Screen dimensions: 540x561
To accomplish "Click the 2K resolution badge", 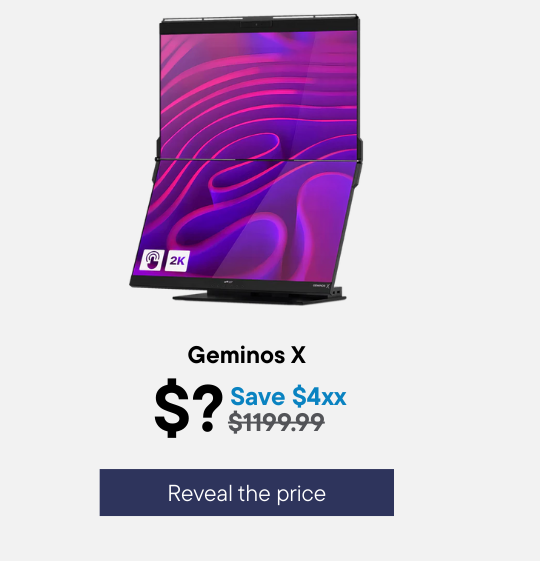I will (177, 260).
